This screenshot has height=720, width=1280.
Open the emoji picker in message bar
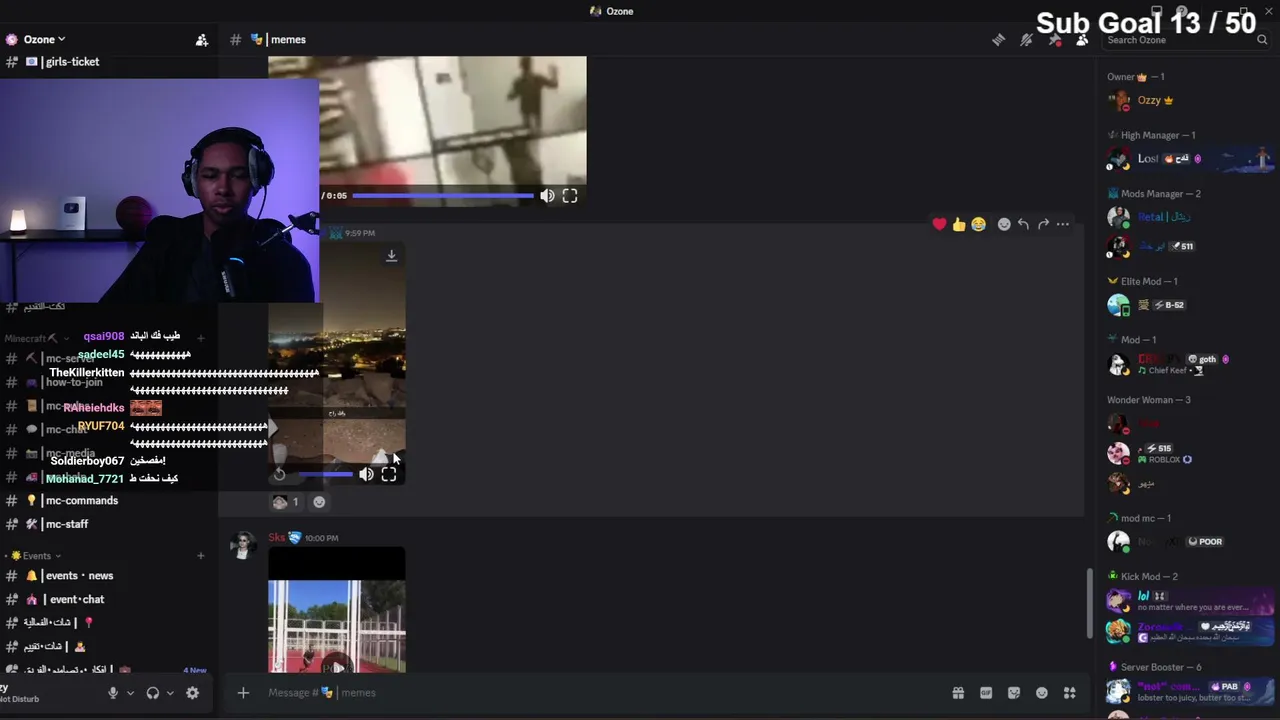click(1042, 693)
